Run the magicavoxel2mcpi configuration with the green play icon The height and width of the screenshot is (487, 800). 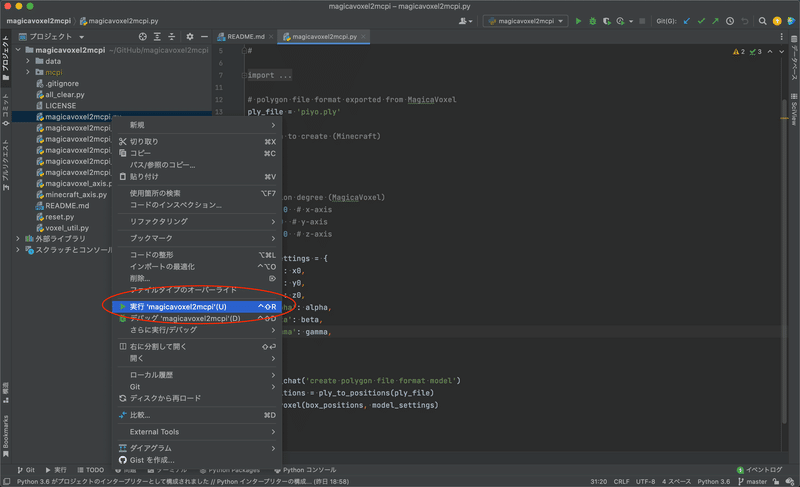tap(578, 21)
